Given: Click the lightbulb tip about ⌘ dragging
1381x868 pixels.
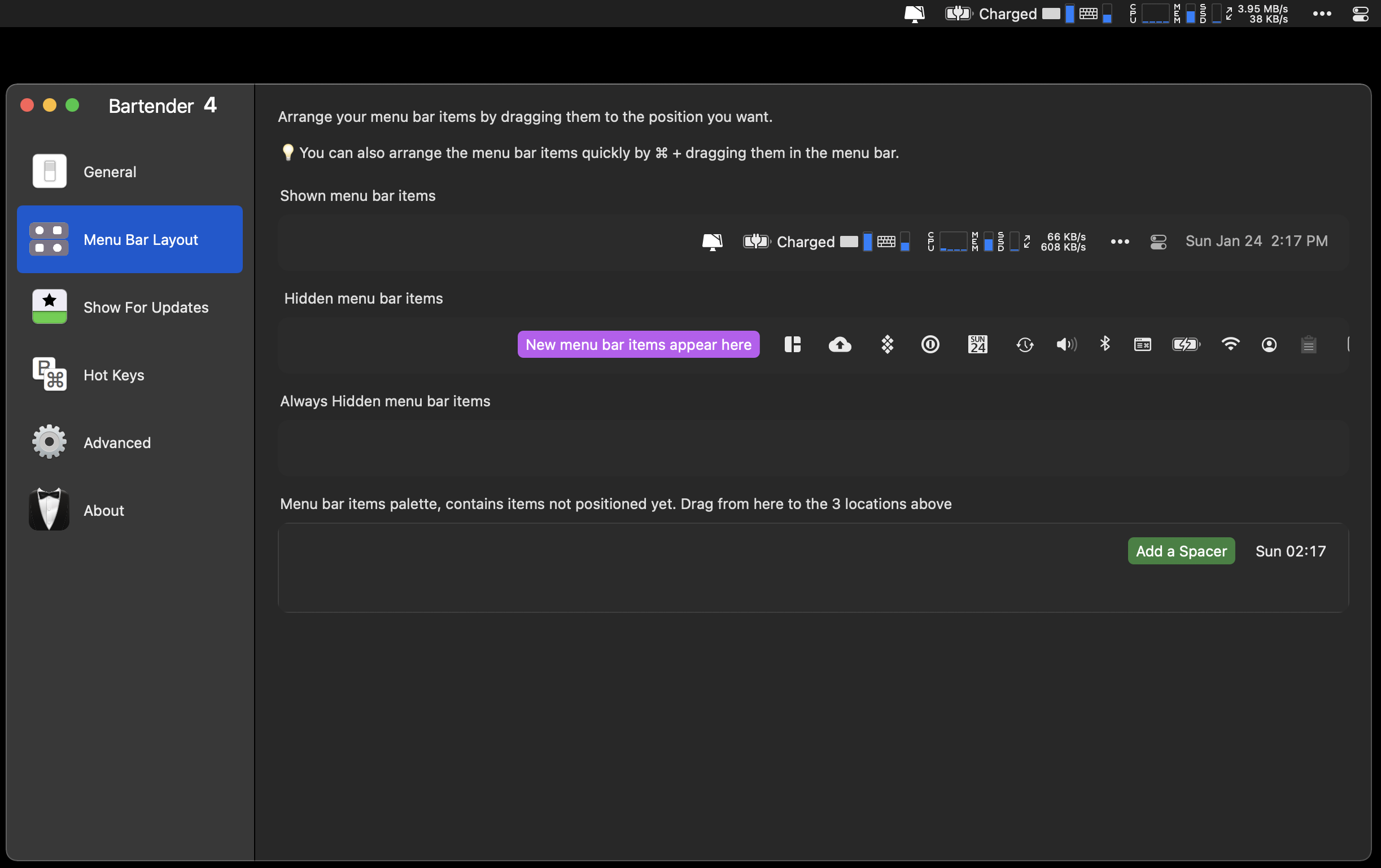Looking at the screenshot, I should [589, 153].
